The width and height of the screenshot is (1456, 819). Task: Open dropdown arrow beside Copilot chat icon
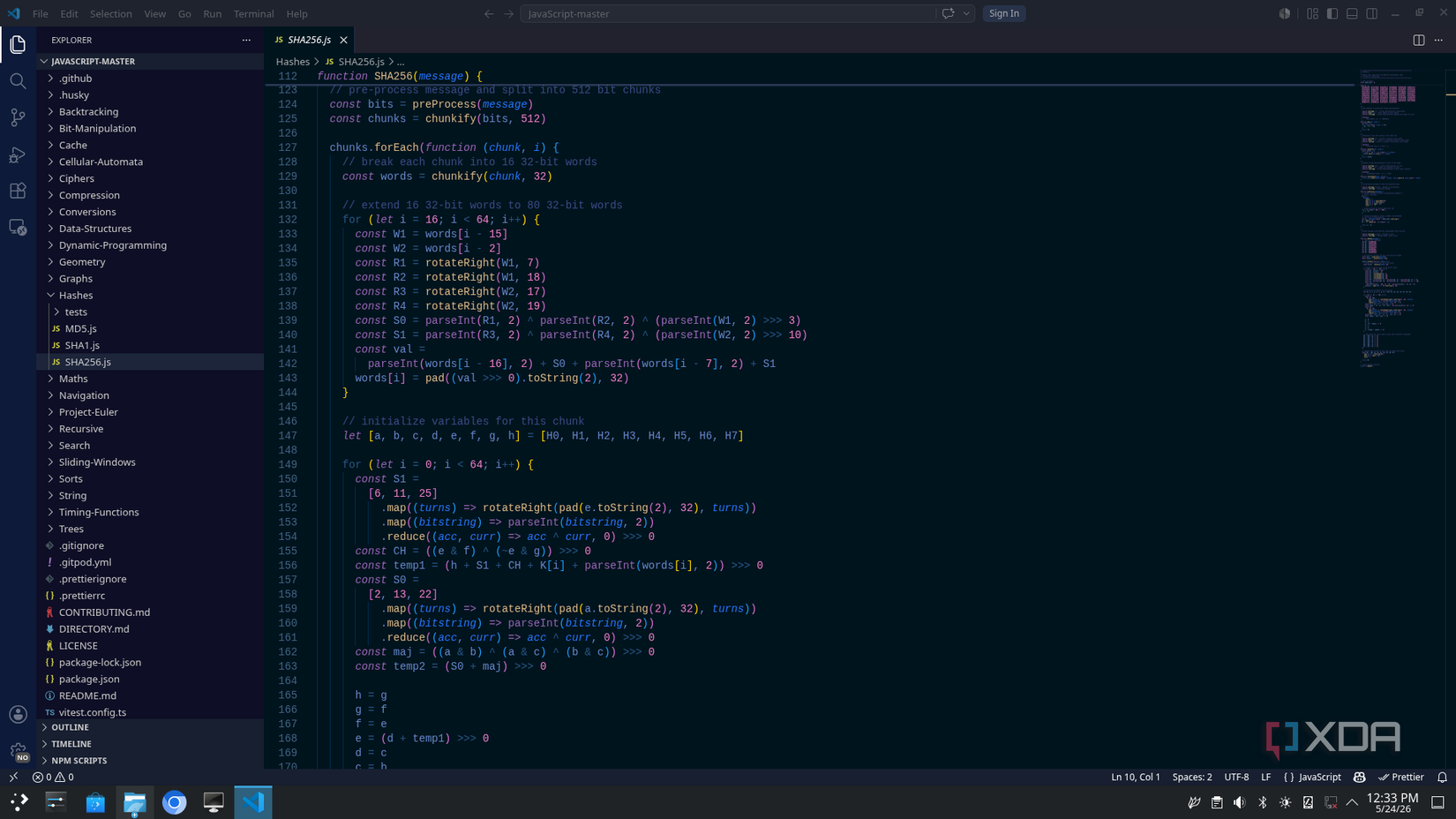click(967, 13)
